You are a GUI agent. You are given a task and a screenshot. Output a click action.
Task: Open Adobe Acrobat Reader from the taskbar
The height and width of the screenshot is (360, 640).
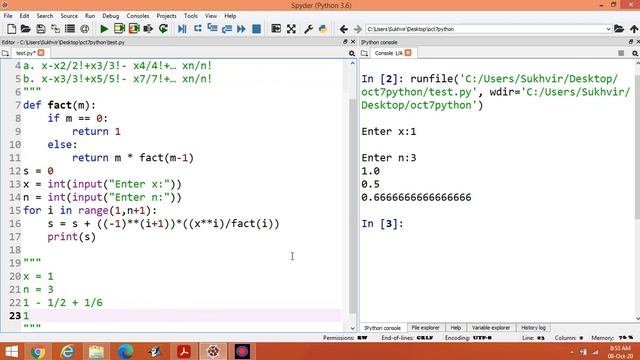click(x=184, y=351)
